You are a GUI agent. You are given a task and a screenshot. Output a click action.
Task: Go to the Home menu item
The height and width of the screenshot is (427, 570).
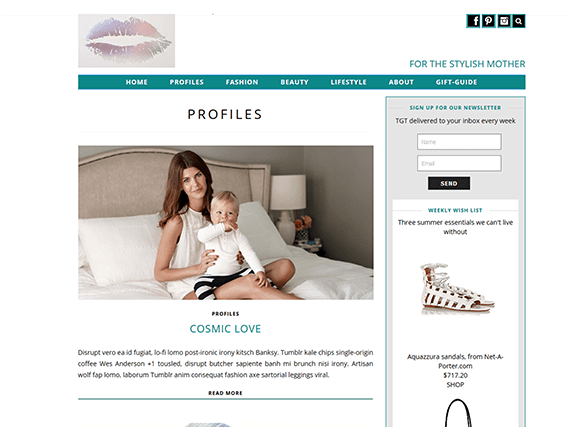(x=137, y=82)
